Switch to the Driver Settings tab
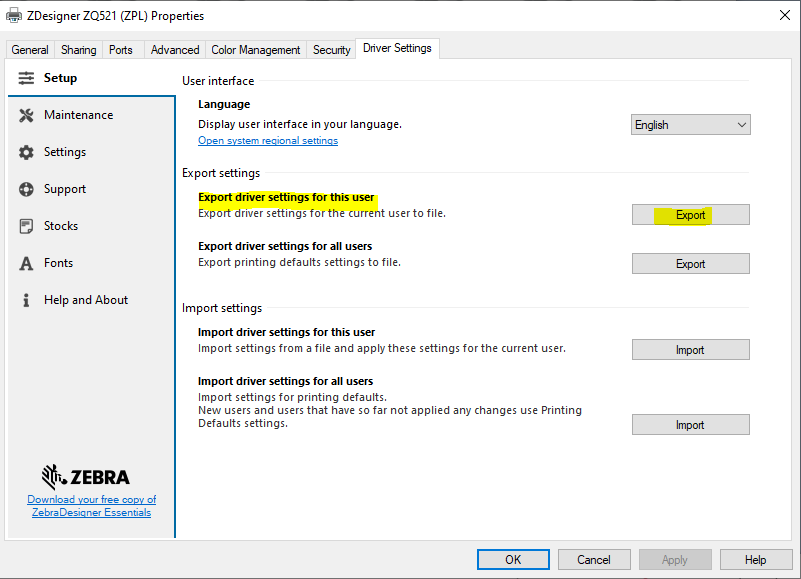Image resolution: width=801 pixels, height=579 pixels. point(397,48)
